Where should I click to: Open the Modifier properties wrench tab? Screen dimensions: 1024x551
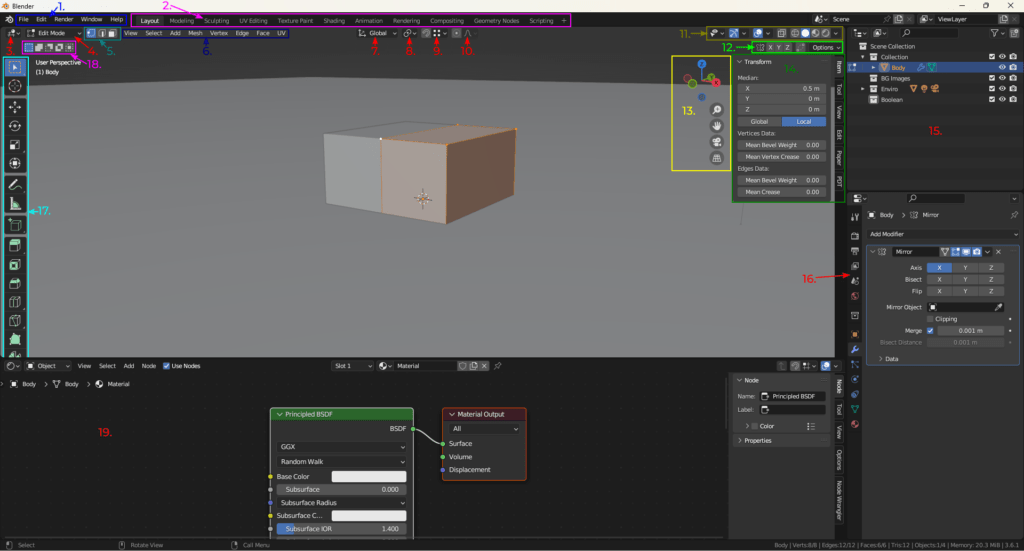pyautogui.click(x=854, y=349)
